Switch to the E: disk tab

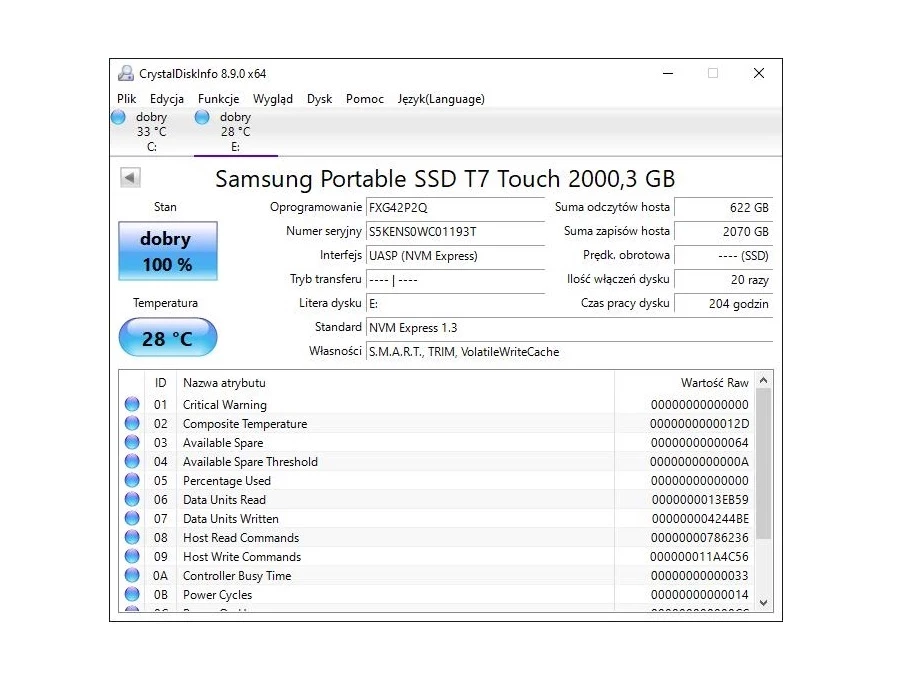235,132
